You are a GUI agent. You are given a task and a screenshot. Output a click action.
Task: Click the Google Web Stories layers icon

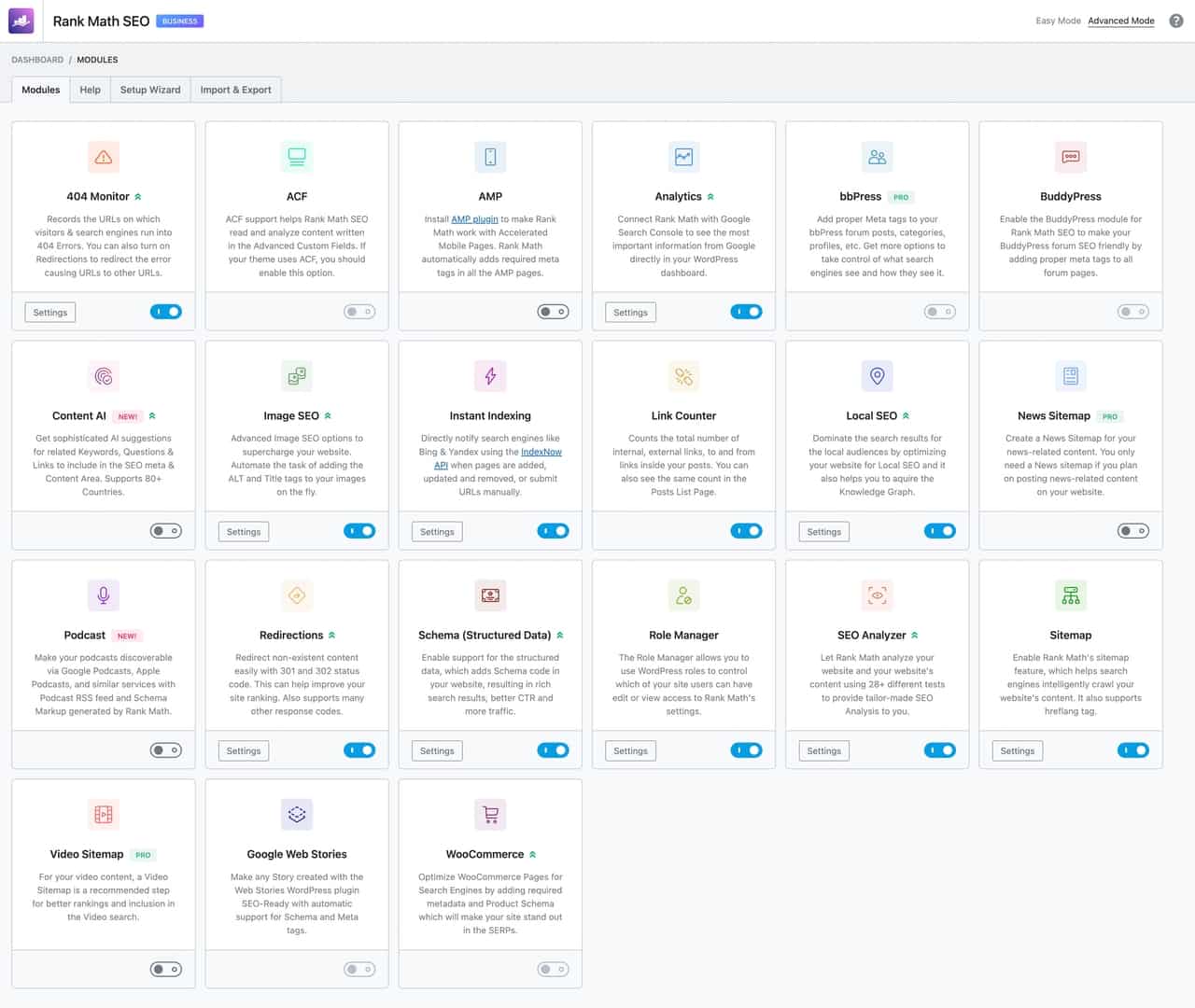297,815
